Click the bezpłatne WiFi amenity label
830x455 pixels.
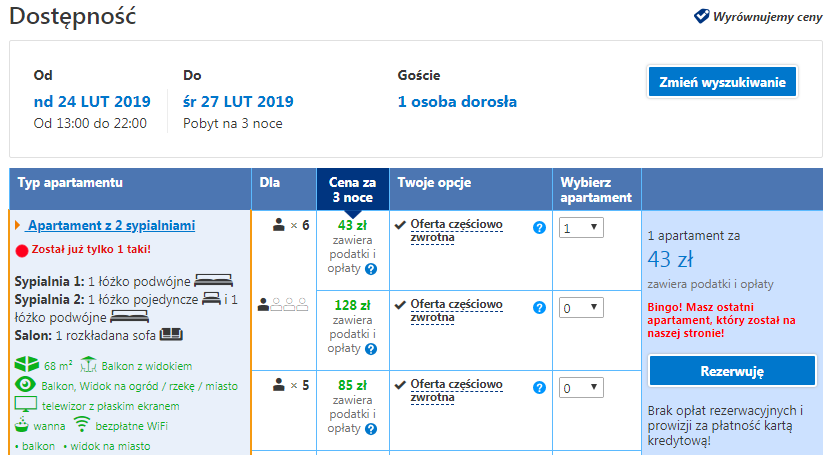[131, 426]
